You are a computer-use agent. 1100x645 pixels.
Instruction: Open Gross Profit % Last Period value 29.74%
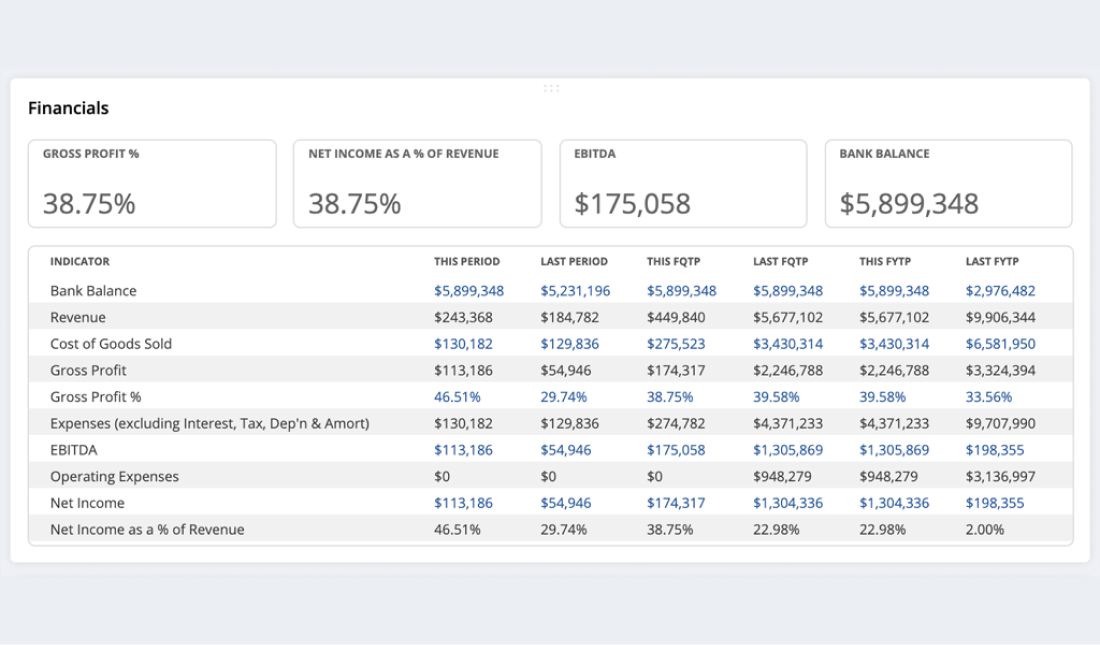pos(564,397)
